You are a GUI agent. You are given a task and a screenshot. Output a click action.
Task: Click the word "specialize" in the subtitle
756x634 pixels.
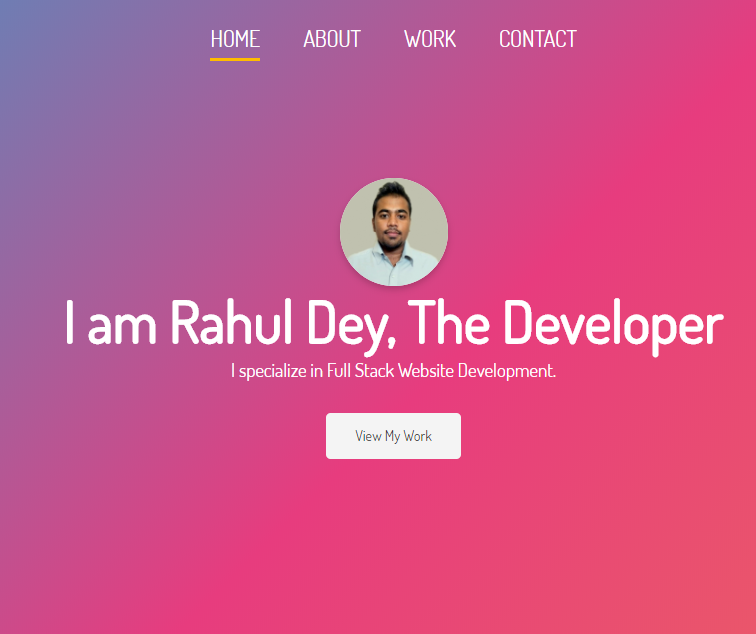click(x=273, y=371)
